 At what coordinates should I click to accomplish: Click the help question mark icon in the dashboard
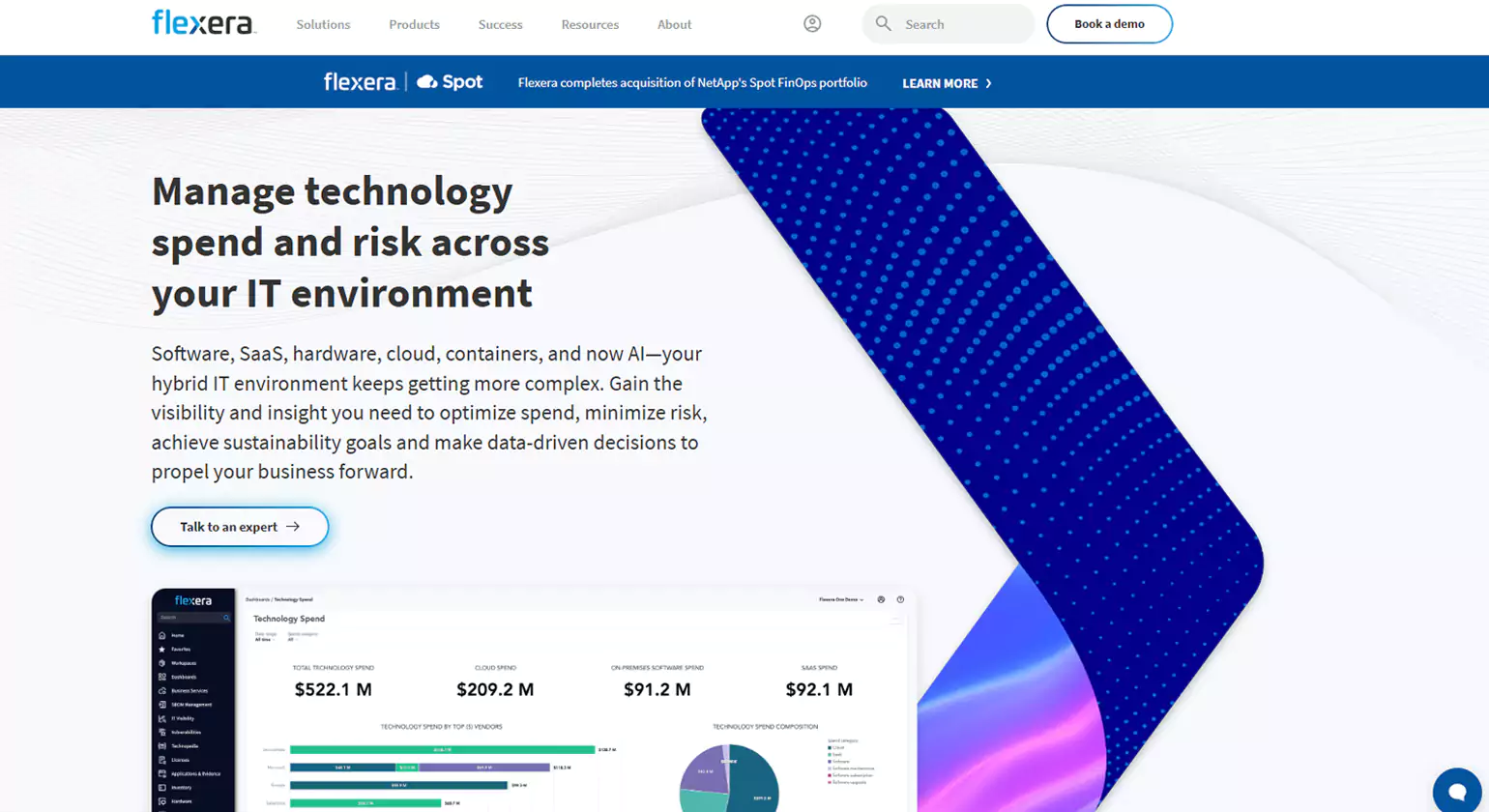pyautogui.click(x=900, y=599)
